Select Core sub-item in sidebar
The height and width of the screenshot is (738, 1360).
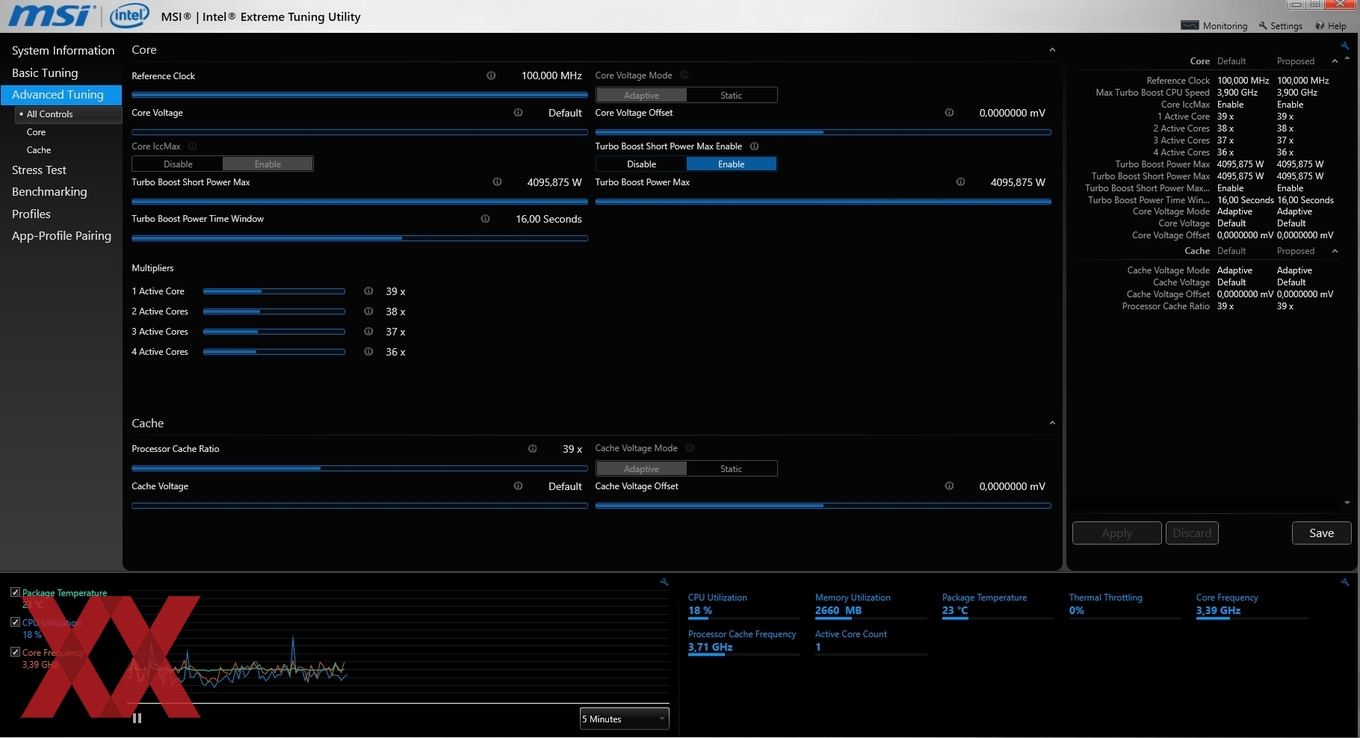tap(36, 132)
